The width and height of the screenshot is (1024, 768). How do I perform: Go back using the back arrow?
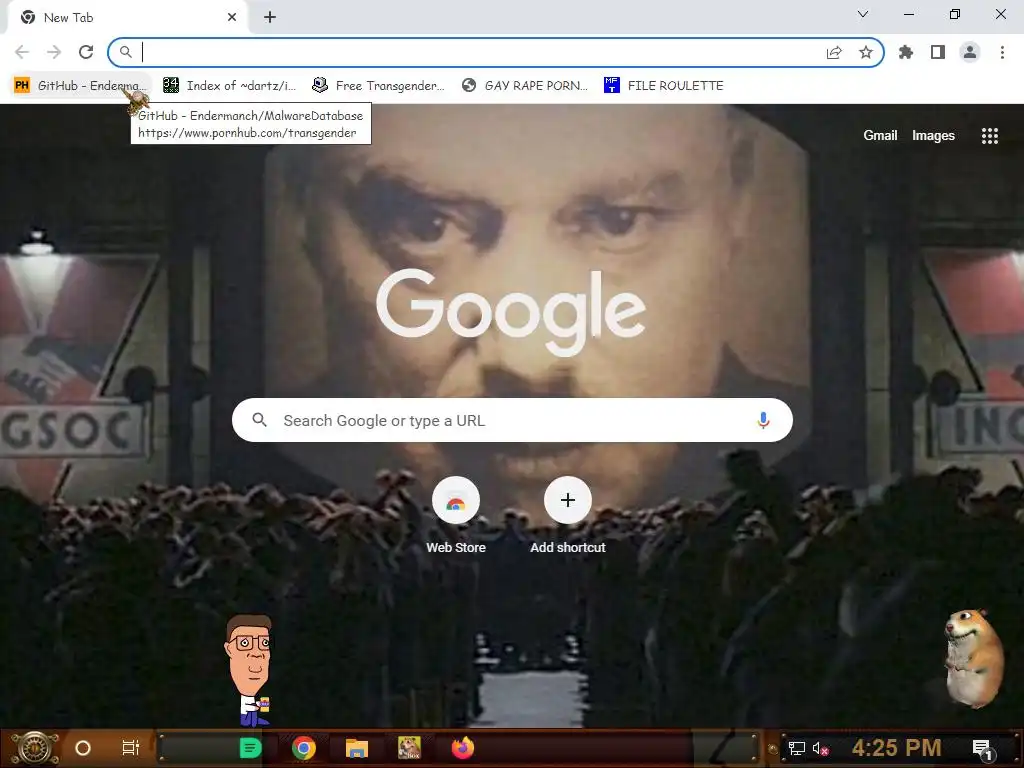[22, 52]
